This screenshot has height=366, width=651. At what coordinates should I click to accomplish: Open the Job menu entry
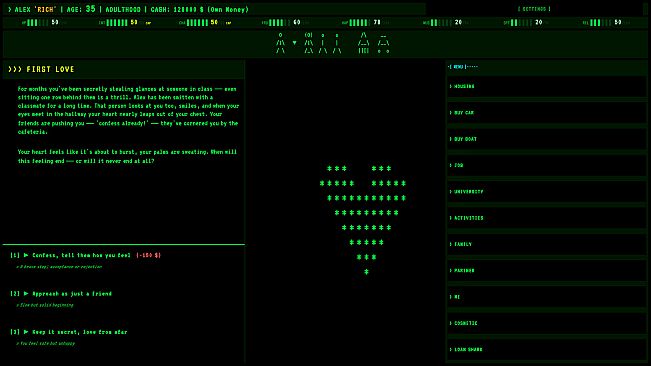coord(546,165)
